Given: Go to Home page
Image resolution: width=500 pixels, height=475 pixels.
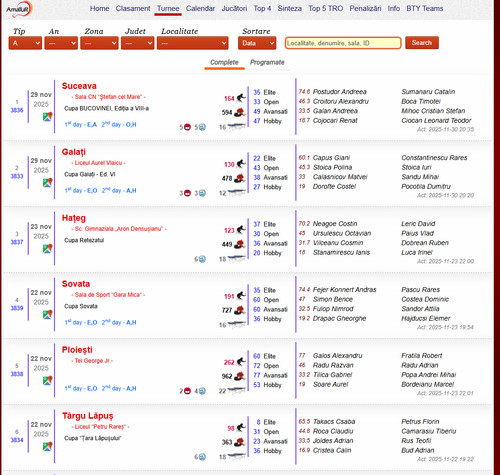Looking at the screenshot, I should click(99, 9).
